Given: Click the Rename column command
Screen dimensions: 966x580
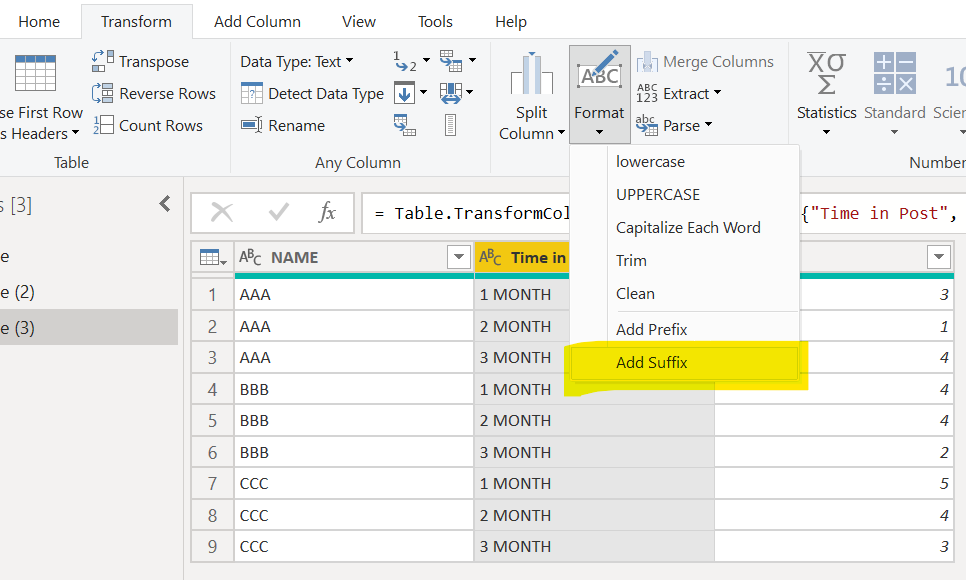Looking at the screenshot, I should pos(283,125).
